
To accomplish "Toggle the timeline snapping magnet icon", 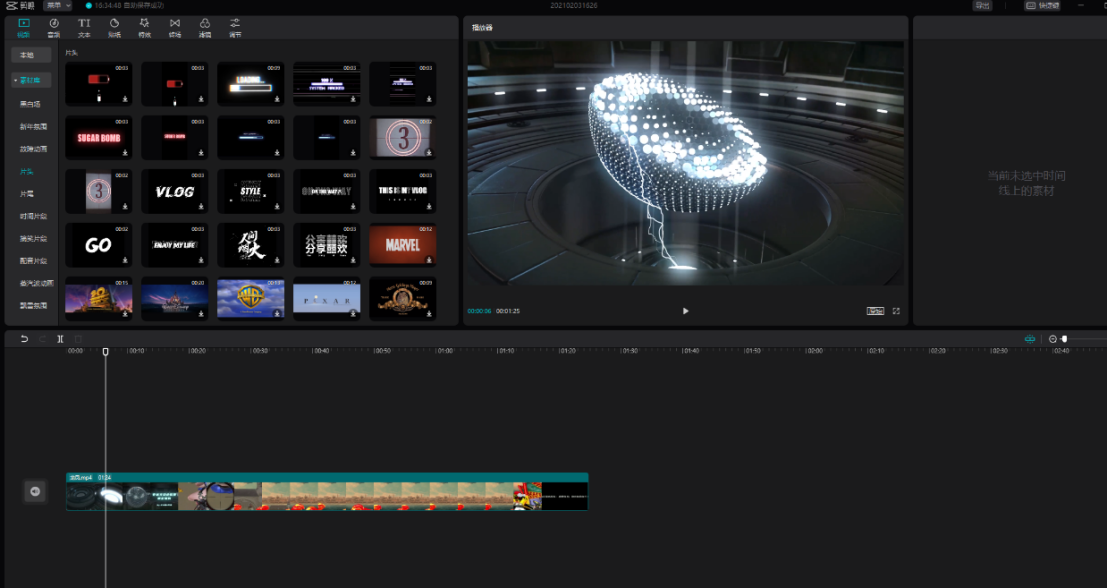I will point(1030,339).
